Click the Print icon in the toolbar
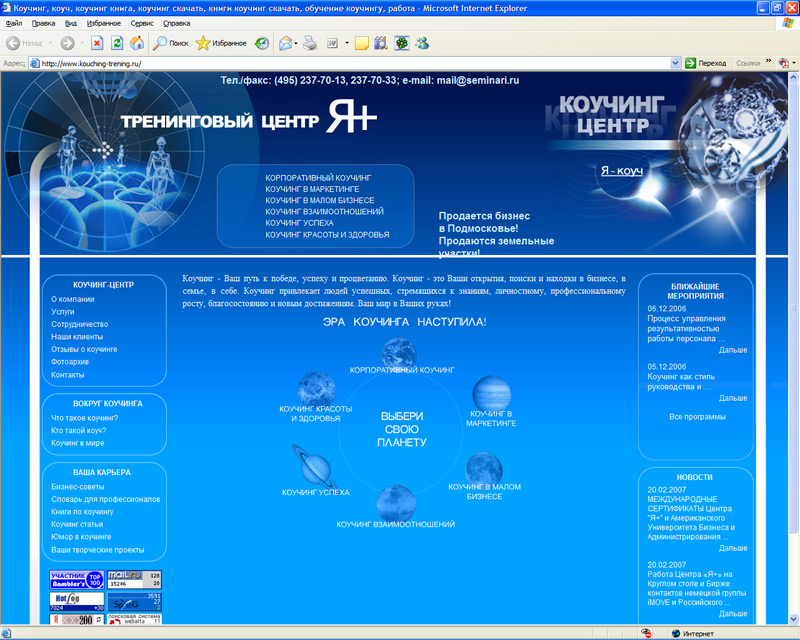 309,42
